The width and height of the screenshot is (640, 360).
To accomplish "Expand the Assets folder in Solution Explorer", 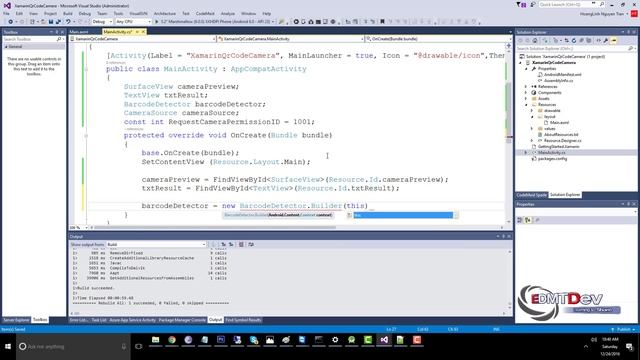I will (x=526, y=99).
